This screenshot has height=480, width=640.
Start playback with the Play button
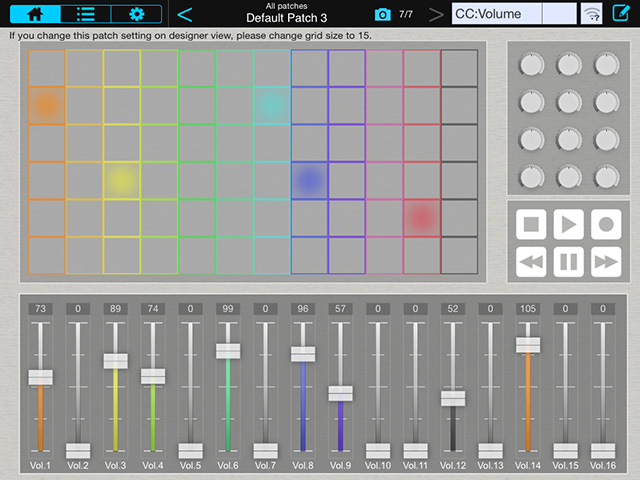[x=569, y=224]
